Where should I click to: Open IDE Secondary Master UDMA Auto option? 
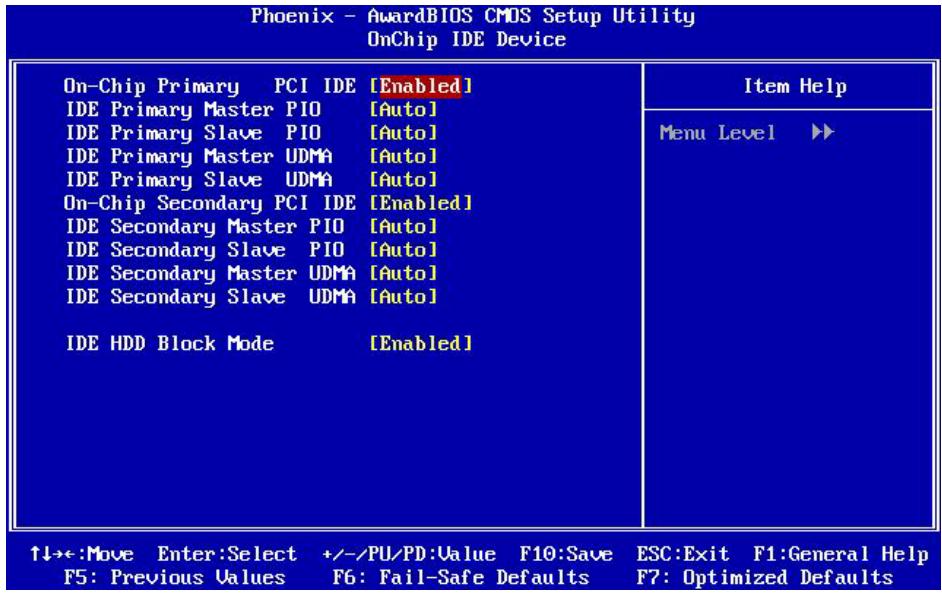click(403, 273)
